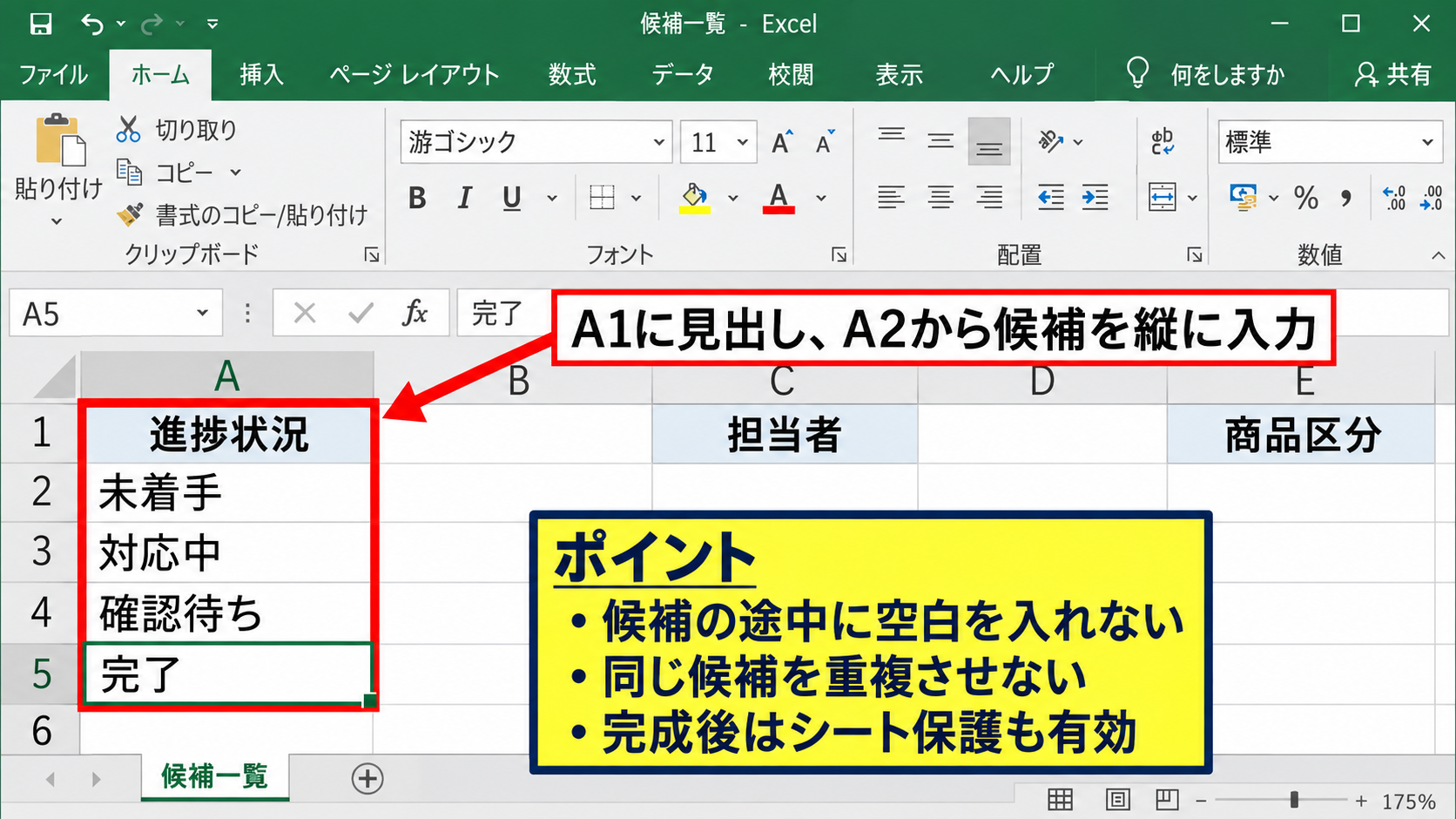
Task: Increase indent in alignment group
Action: [x=1095, y=198]
